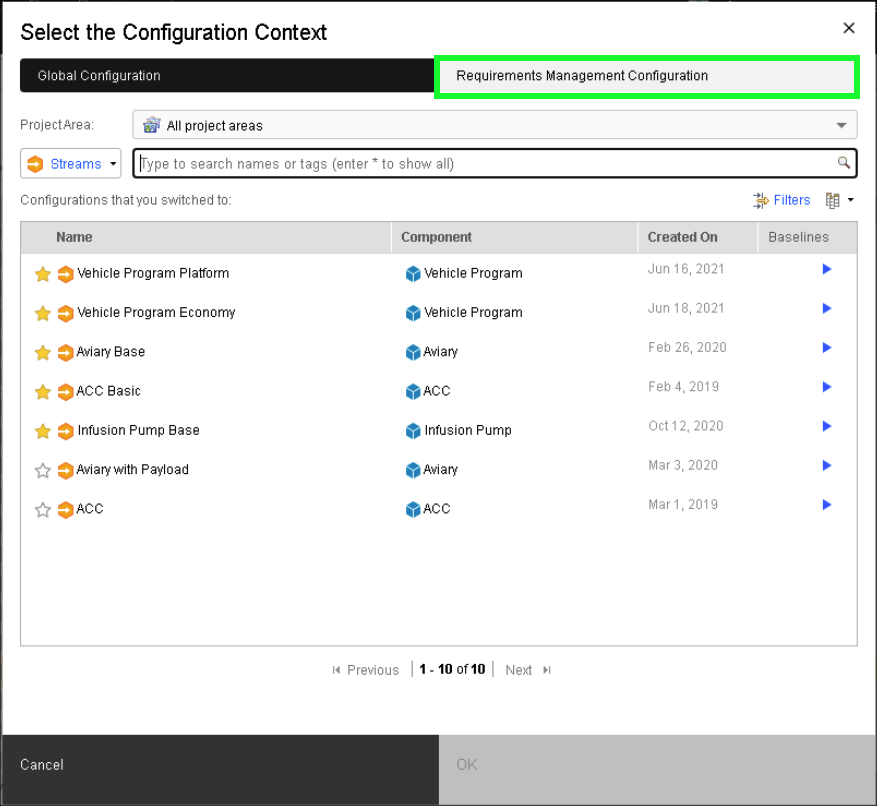Show baselines for ACC Basic
Screen dimensions: 877x806
click(826, 387)
